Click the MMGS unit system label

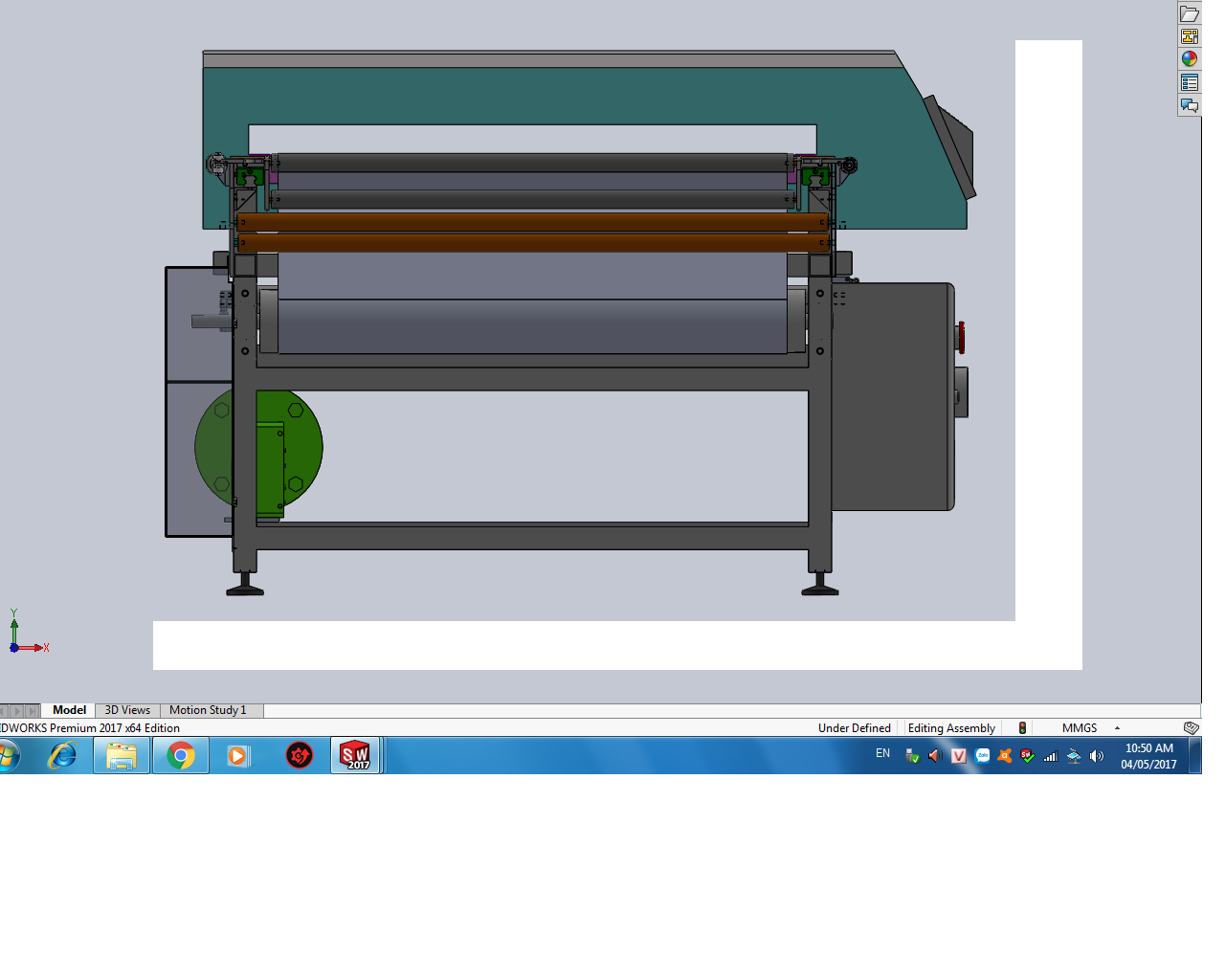click(x=1080, y=728)
